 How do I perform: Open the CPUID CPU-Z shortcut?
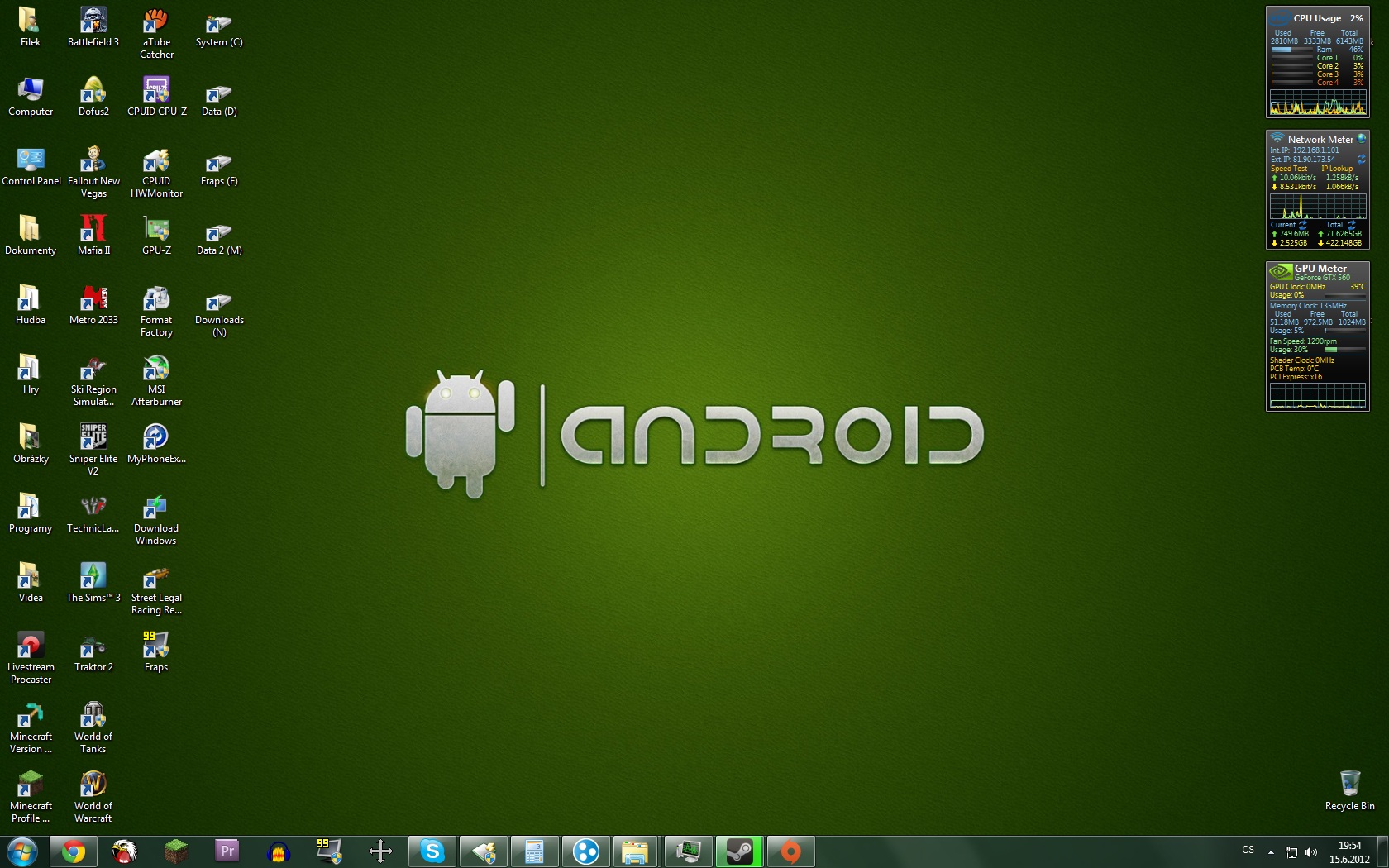point(156,97)
